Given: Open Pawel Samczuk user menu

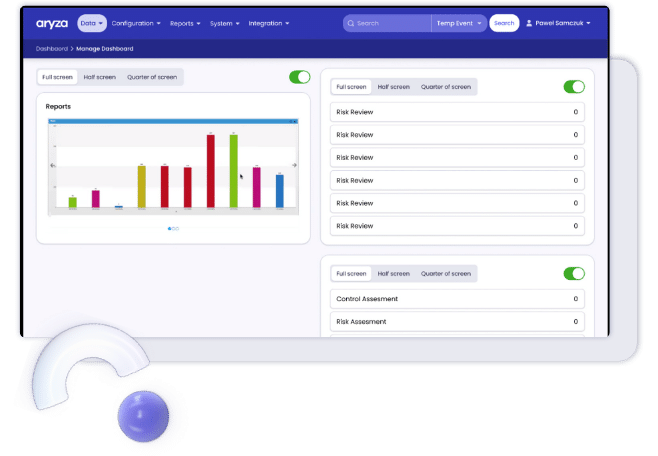Looking at the screenshot, I should 559,23.
